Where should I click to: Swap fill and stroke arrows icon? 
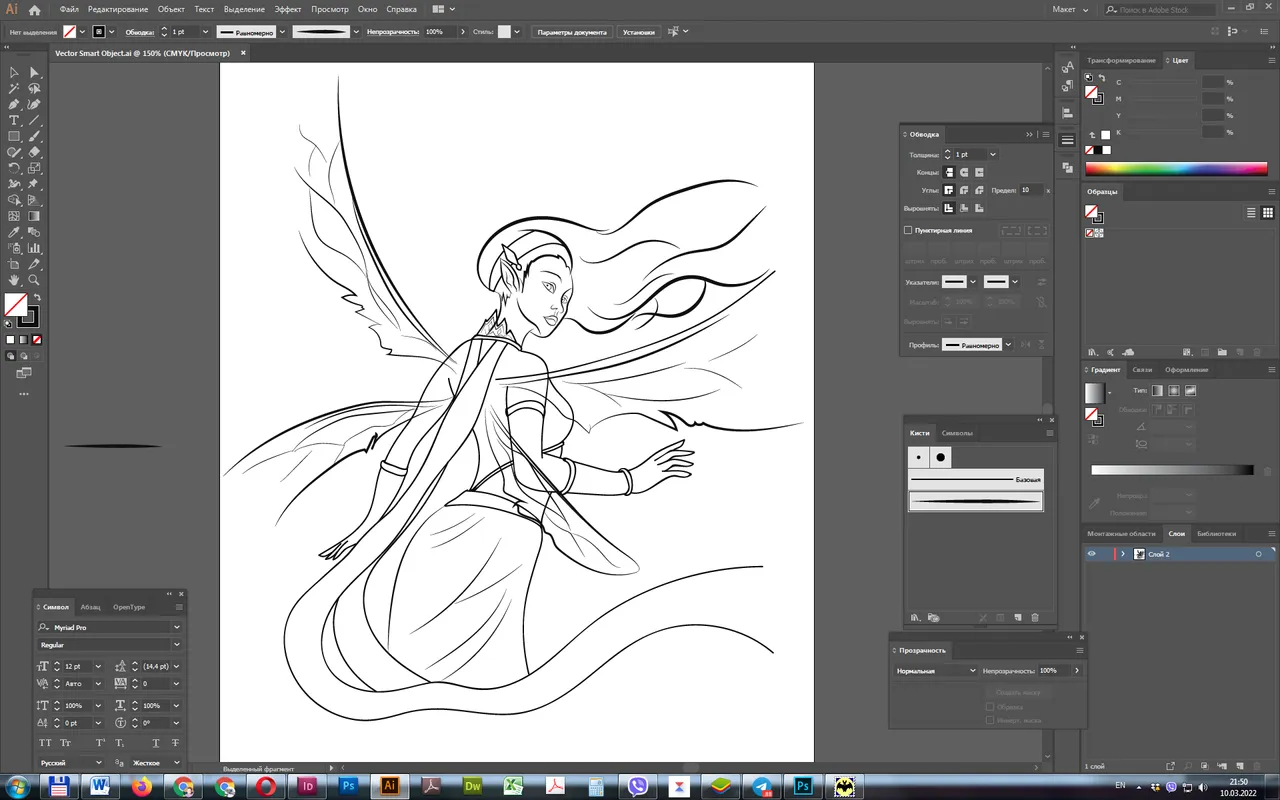tap(37, 298)
